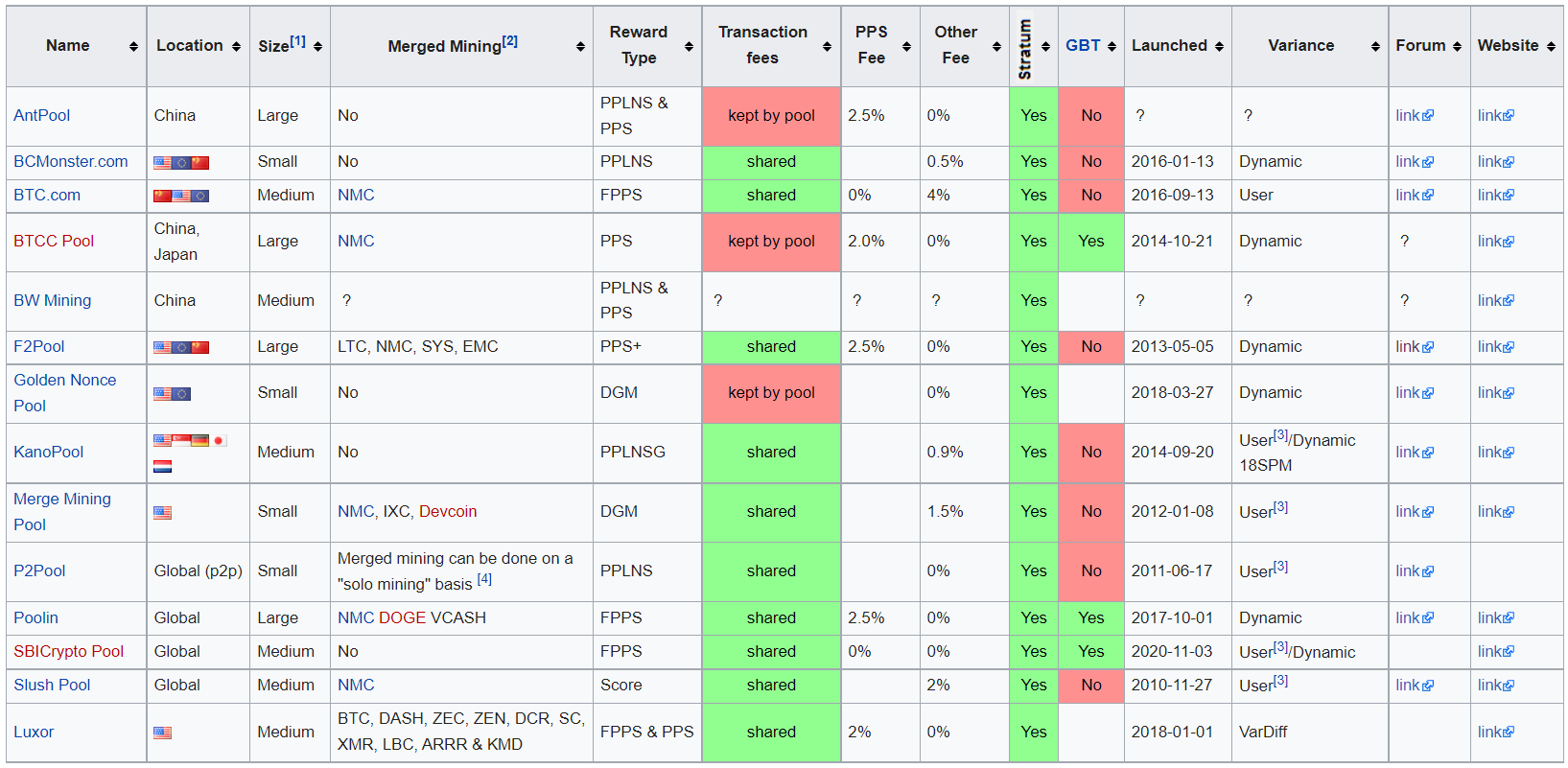
Task: Select the 2010-11-27 launch date
Action: tap(1172, 685)
